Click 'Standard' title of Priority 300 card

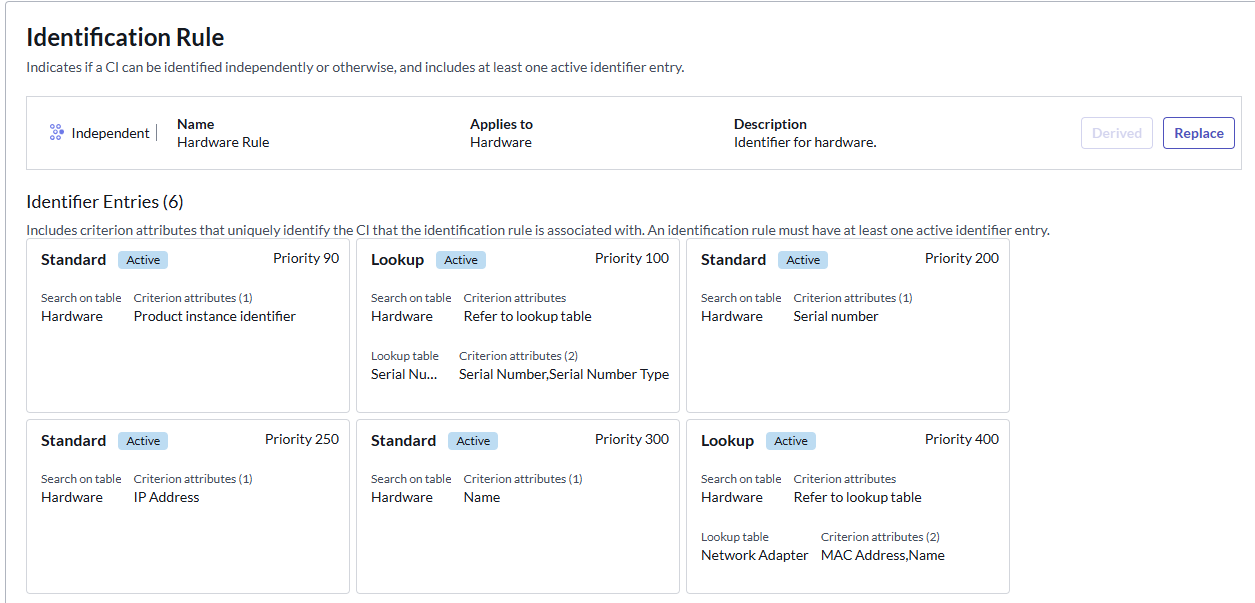point(403,441)
